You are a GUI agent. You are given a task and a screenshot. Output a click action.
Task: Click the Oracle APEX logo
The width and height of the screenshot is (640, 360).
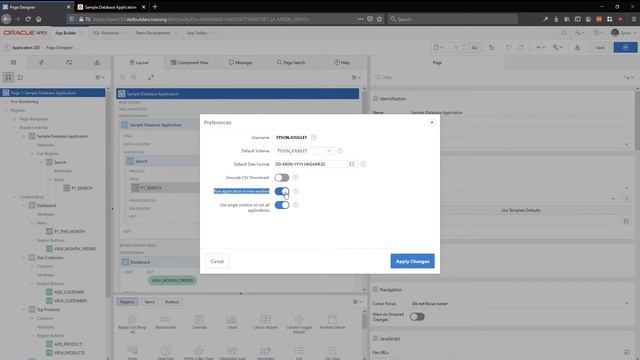(25, 33)
